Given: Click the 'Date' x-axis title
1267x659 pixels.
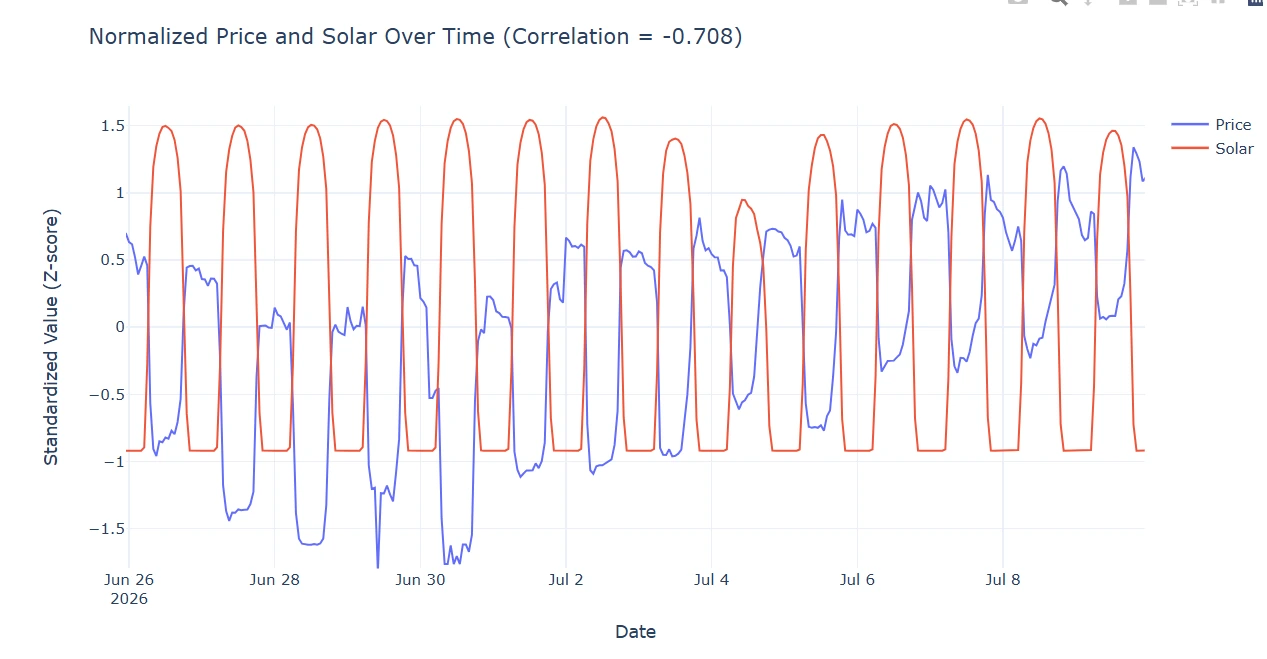Looking at the screenshot, I should click(636, 632).
